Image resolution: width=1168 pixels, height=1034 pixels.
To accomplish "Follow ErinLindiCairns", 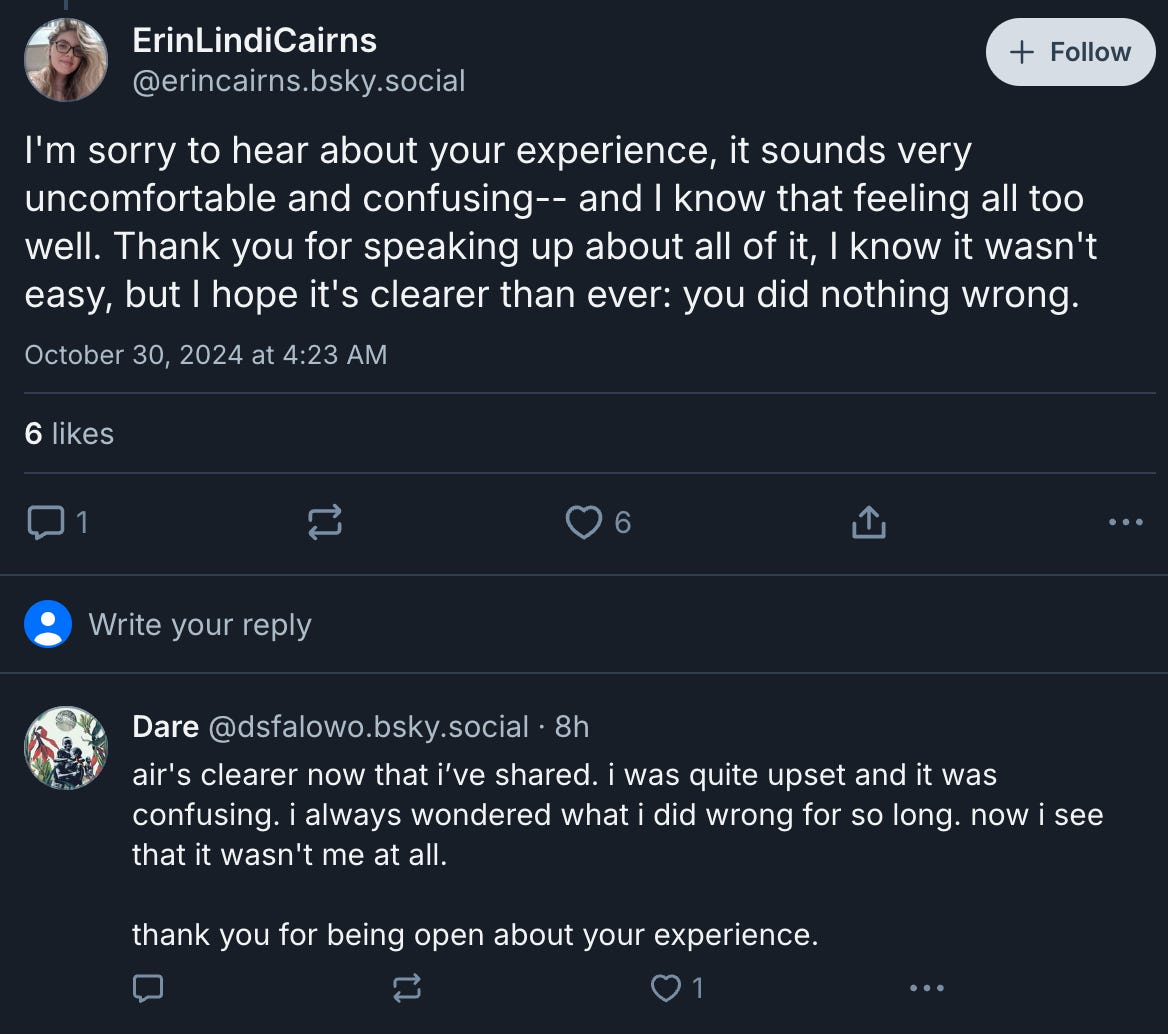I will tap(1071, 52).
